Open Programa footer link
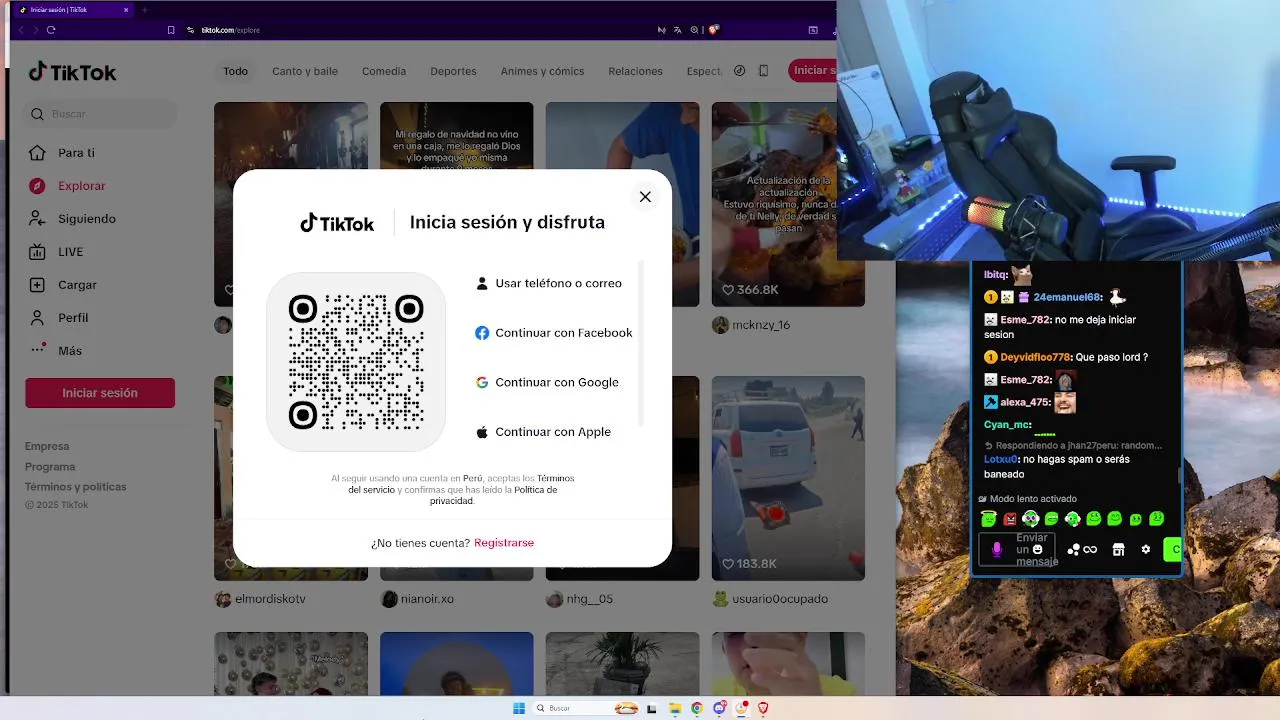 50,467
